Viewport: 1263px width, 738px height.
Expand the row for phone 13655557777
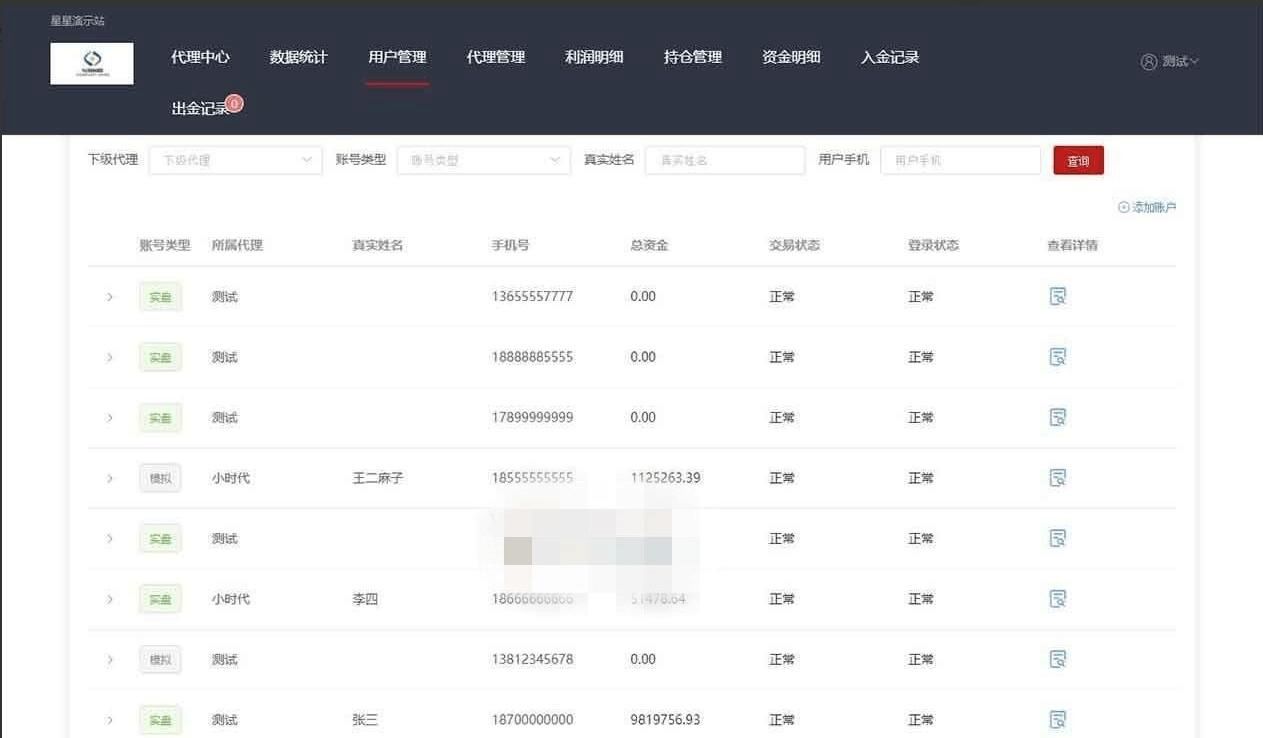[110, 297]
